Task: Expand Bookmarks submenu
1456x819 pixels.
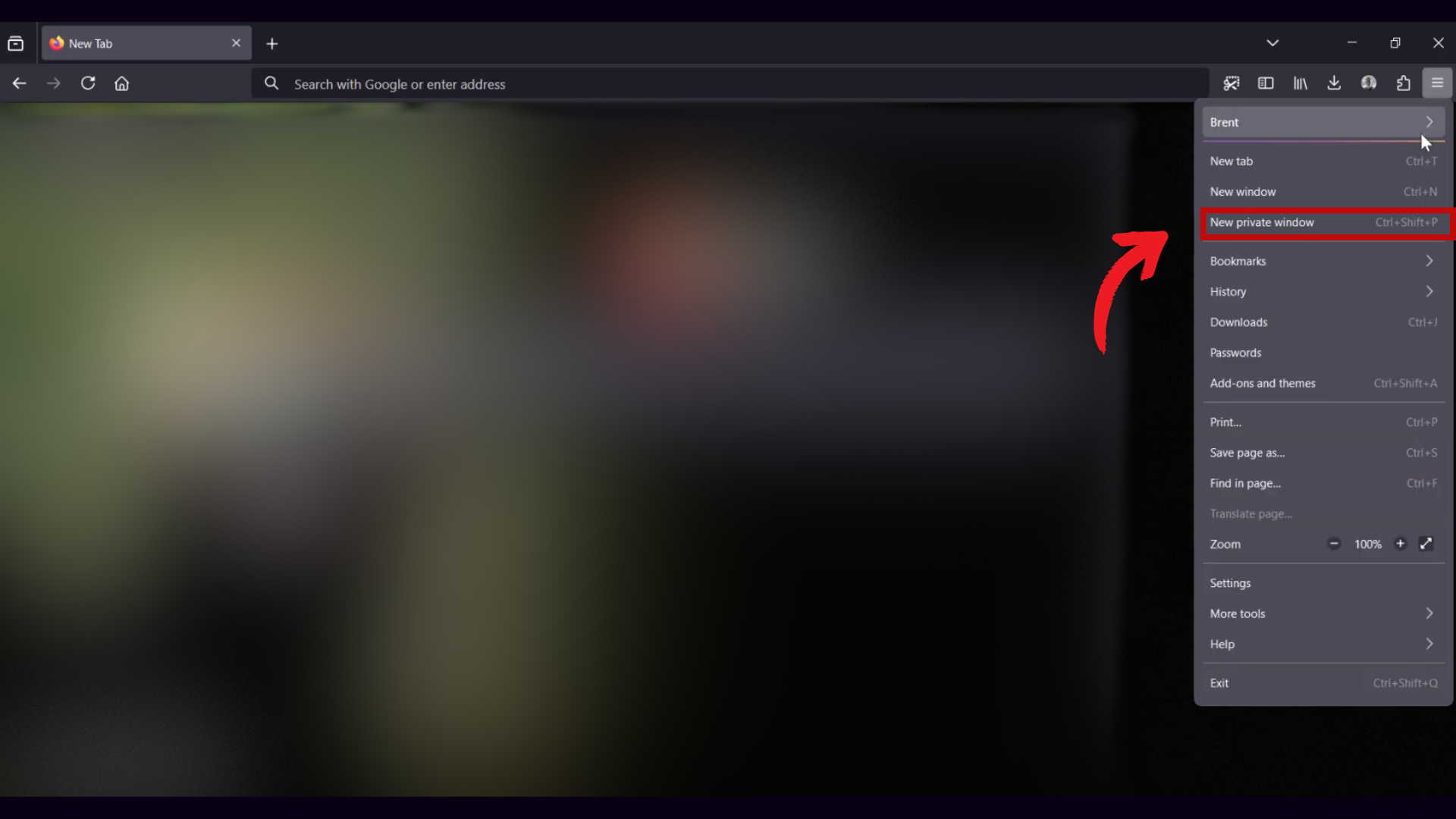Action: click(1429, 261)
